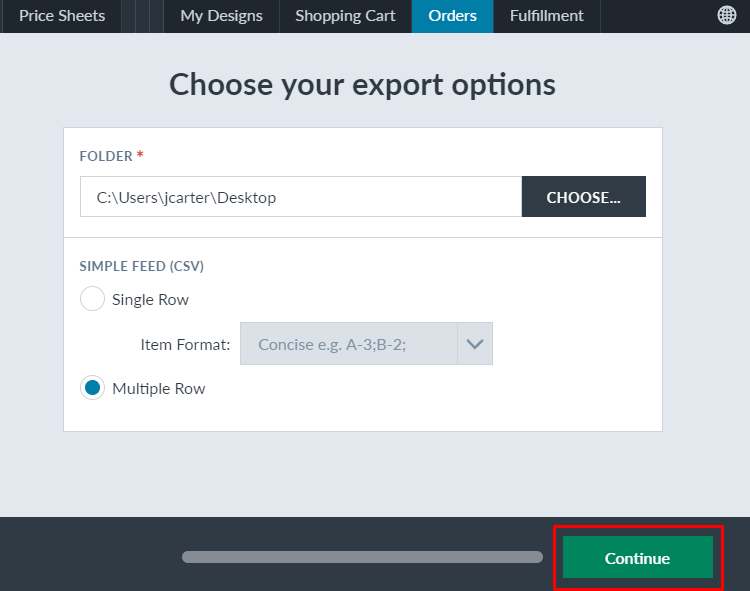Open the Price Sheets tab

(62, 16)
